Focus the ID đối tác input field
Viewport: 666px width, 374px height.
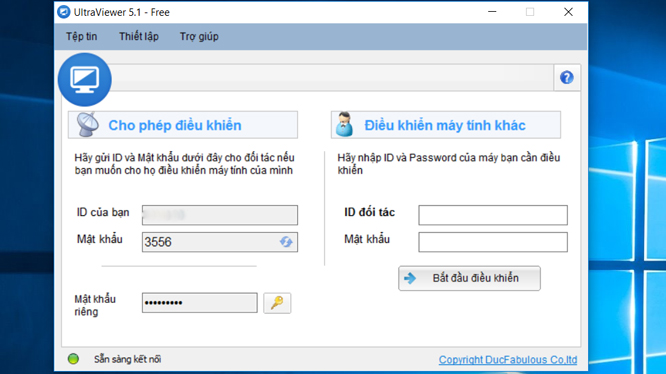tap(493, 215)
